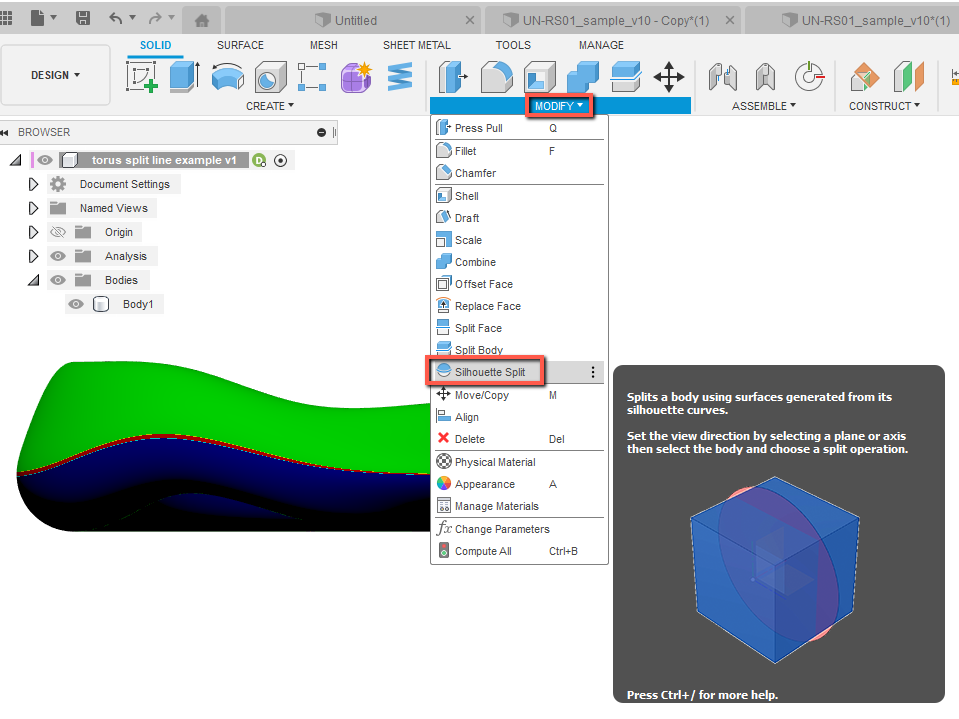The width and height of the screenshot is (959, 719).
Task: Select the Extrude tool in the Create panel
Action: (x=184, y=76)
